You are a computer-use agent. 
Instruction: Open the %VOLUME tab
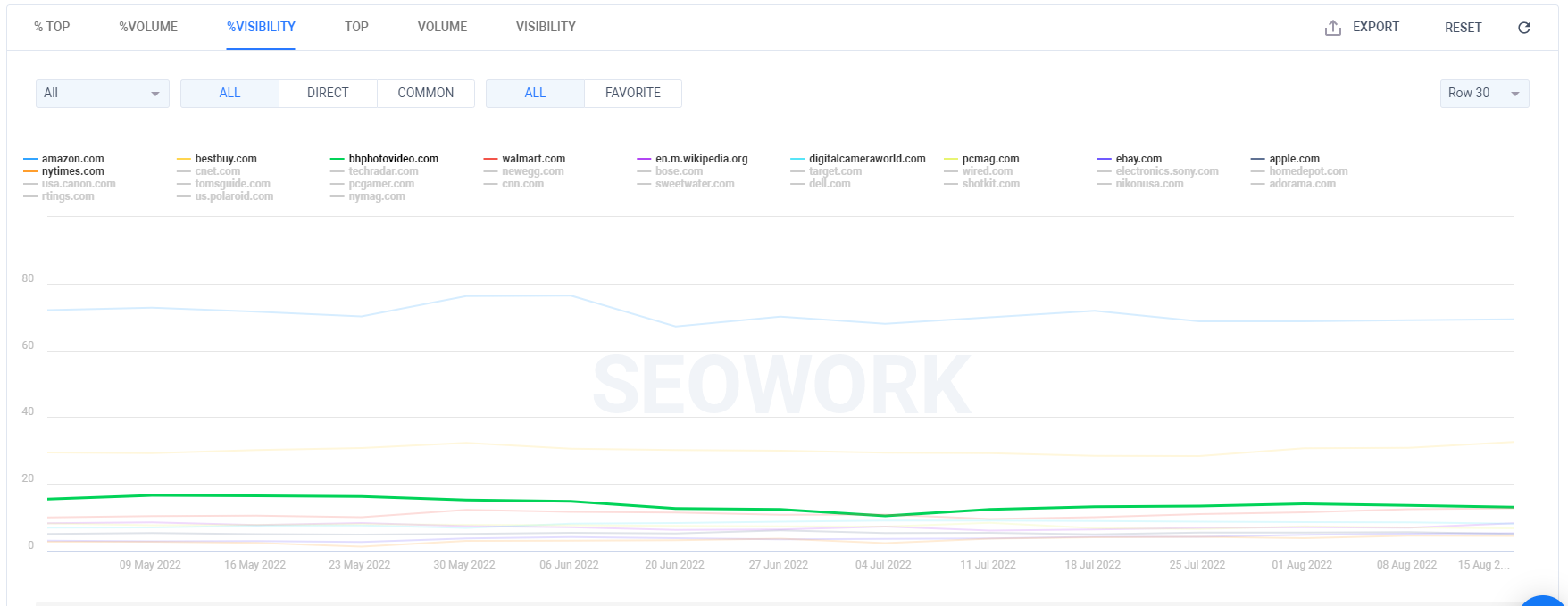pos(148,27)
